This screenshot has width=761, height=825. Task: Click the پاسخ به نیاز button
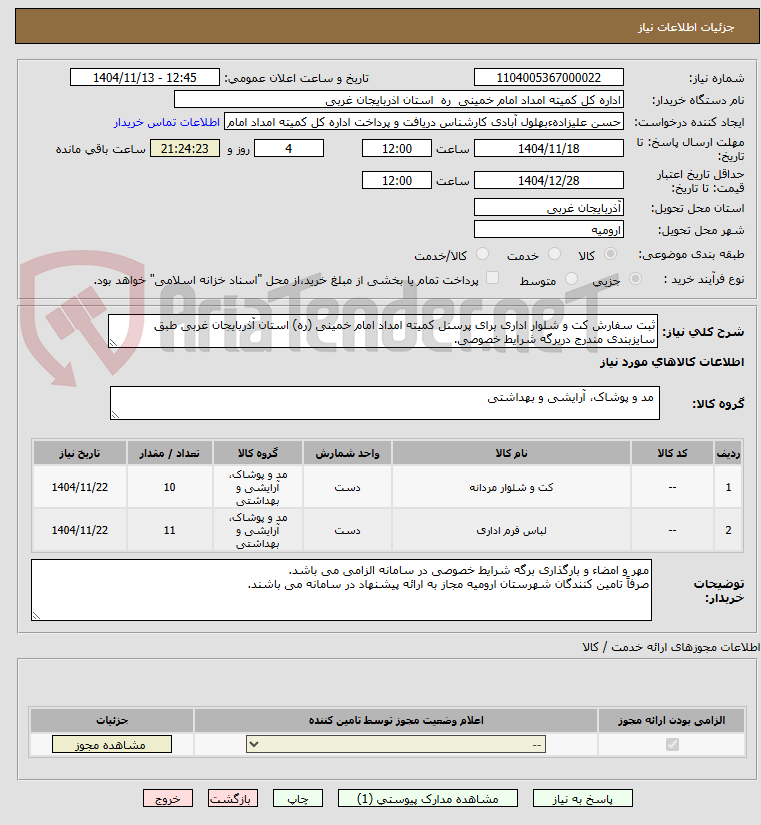pyautogui.click(x=583, y=798)
